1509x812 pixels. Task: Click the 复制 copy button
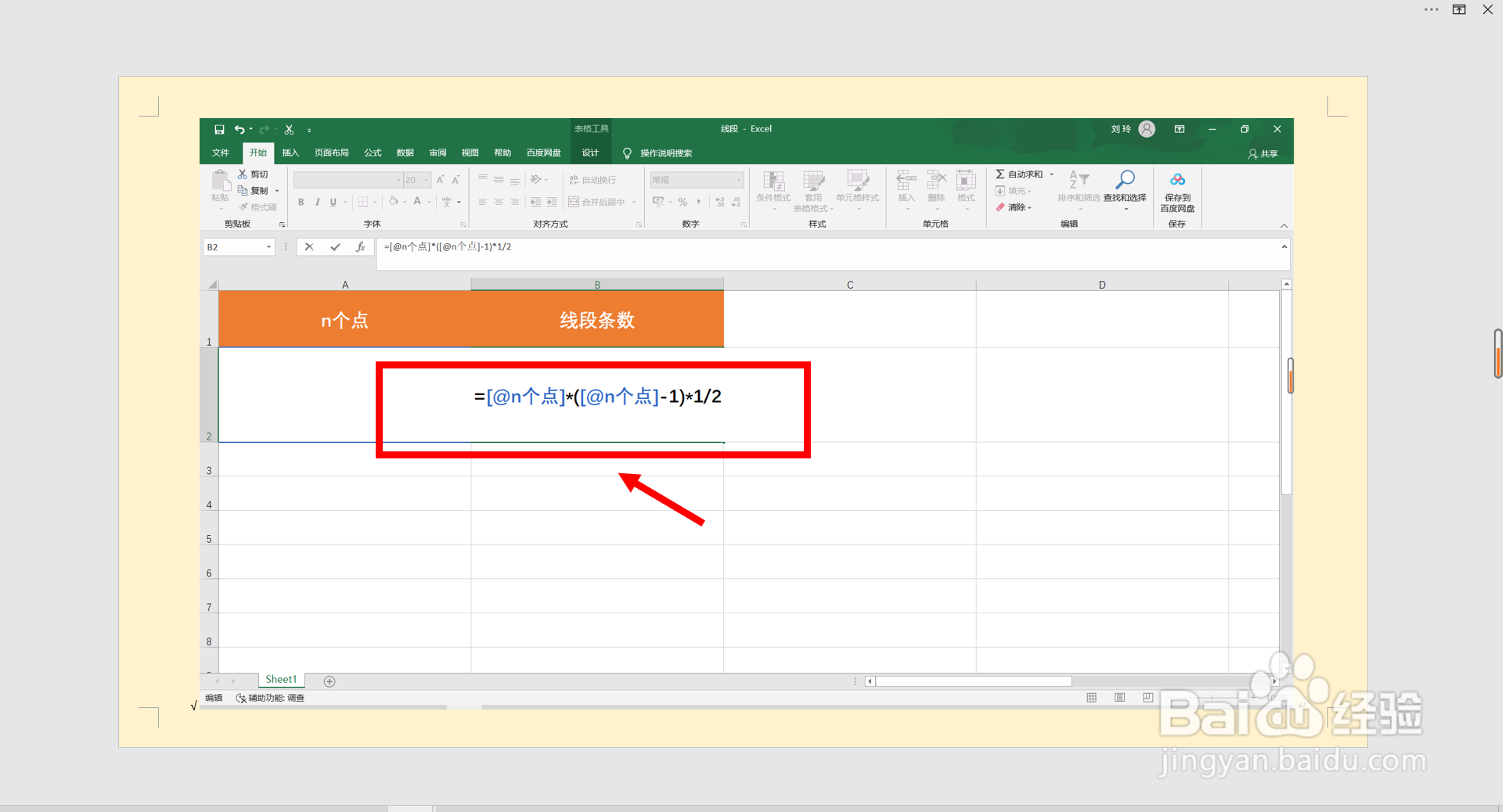253,191
